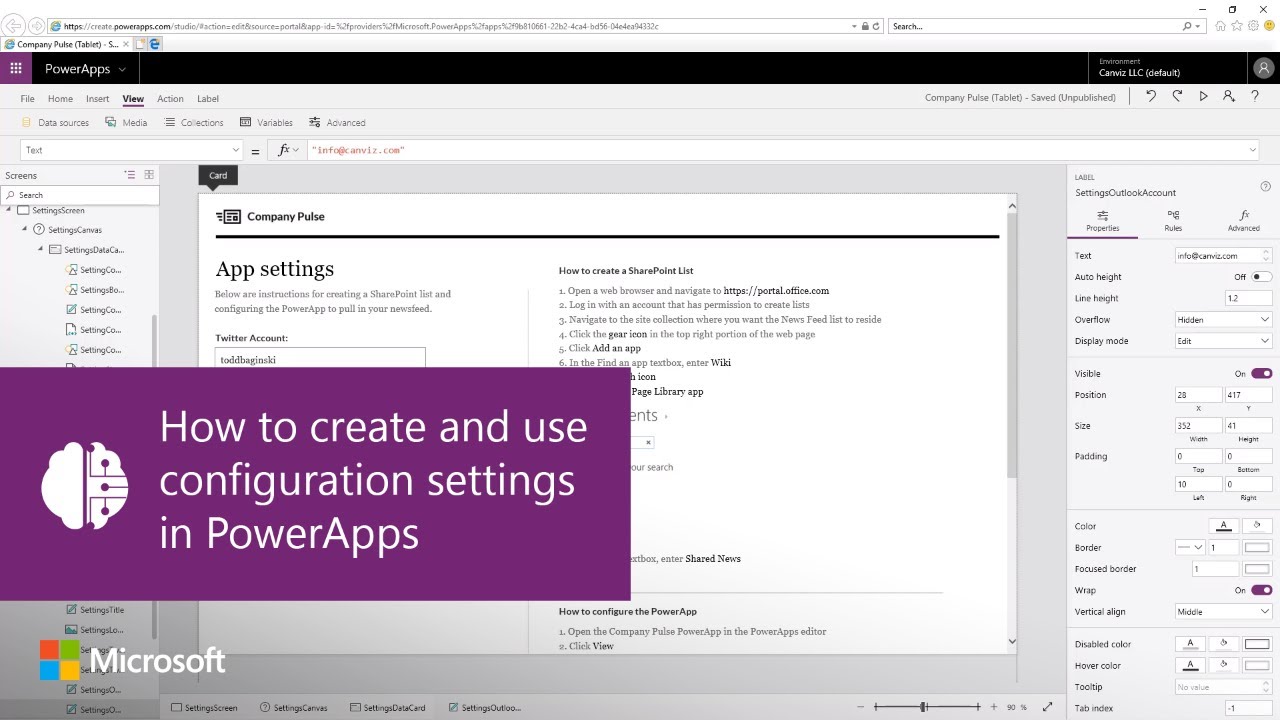Open browser favorites star icon
Screen dimensions: 1280x720
click(x=1237, y=26)
